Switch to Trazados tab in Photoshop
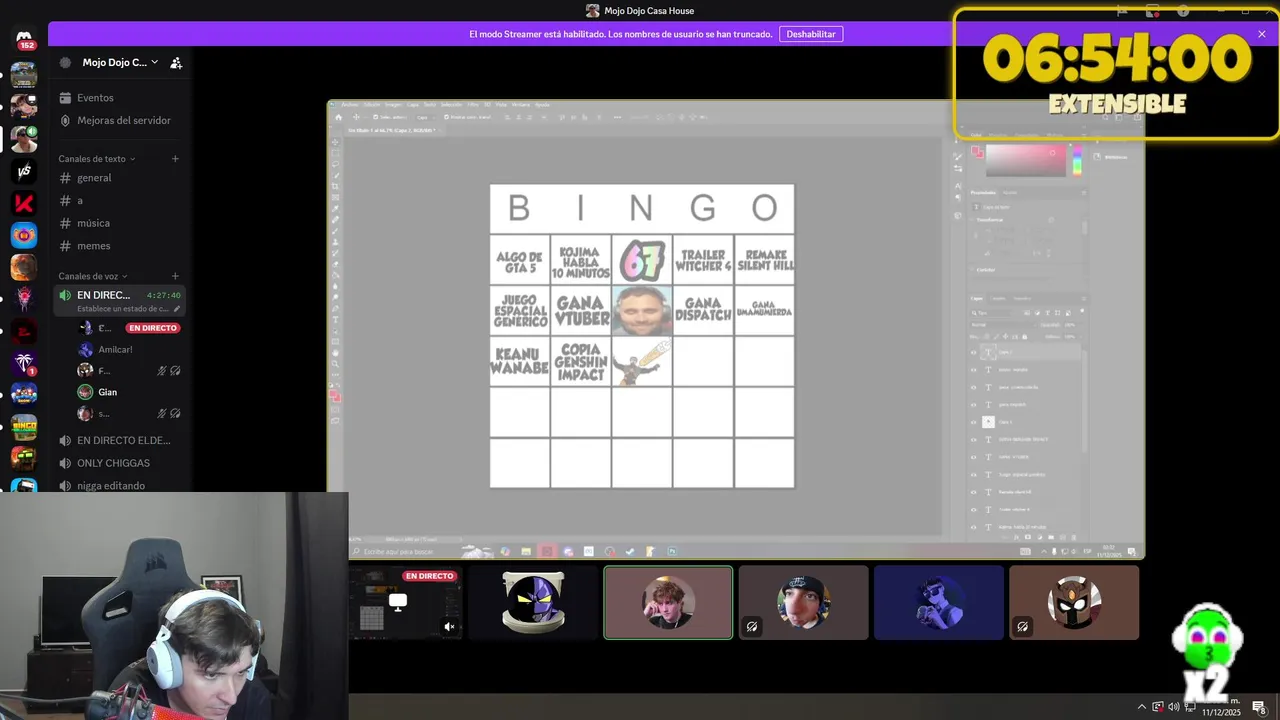Image resolution: width=1280 pixels, height=720 pixels. [1022, 298]
